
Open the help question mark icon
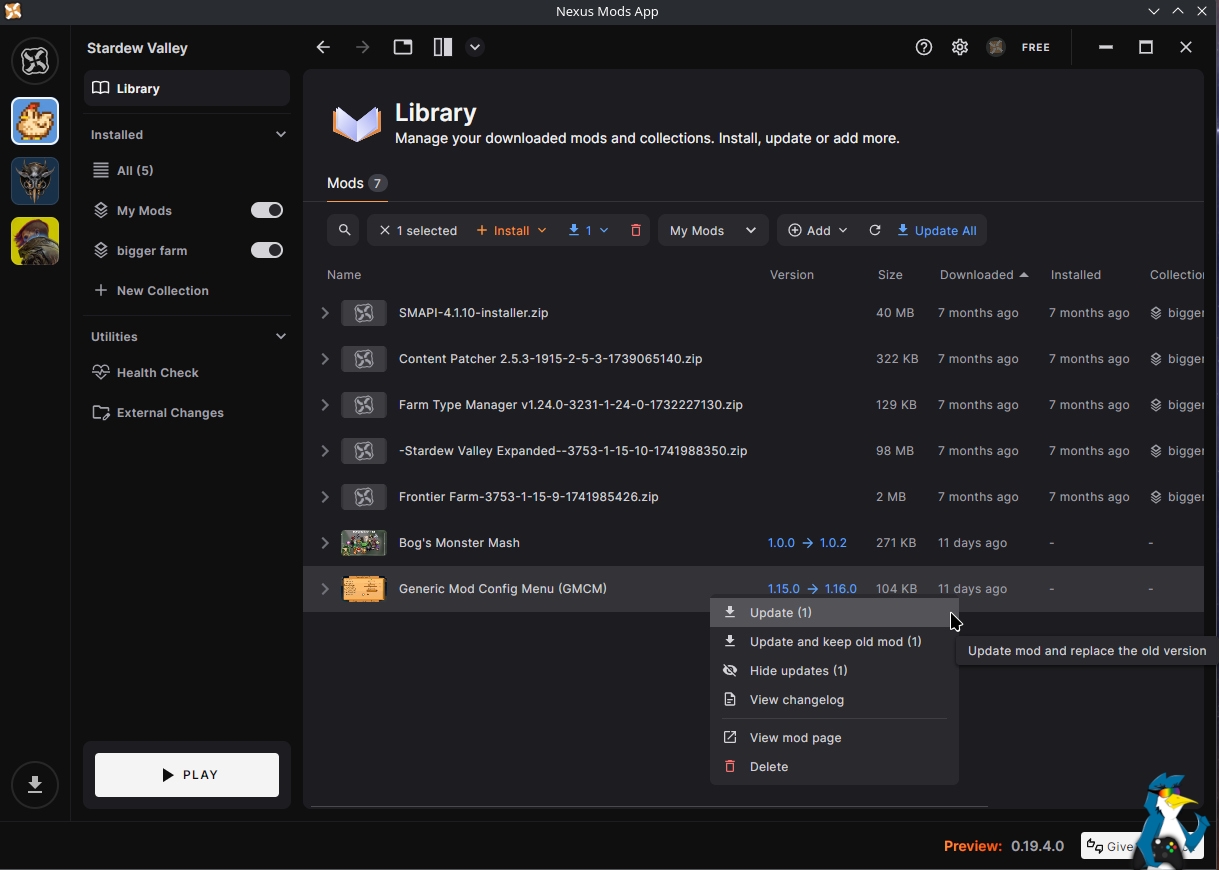pos(924,47)
